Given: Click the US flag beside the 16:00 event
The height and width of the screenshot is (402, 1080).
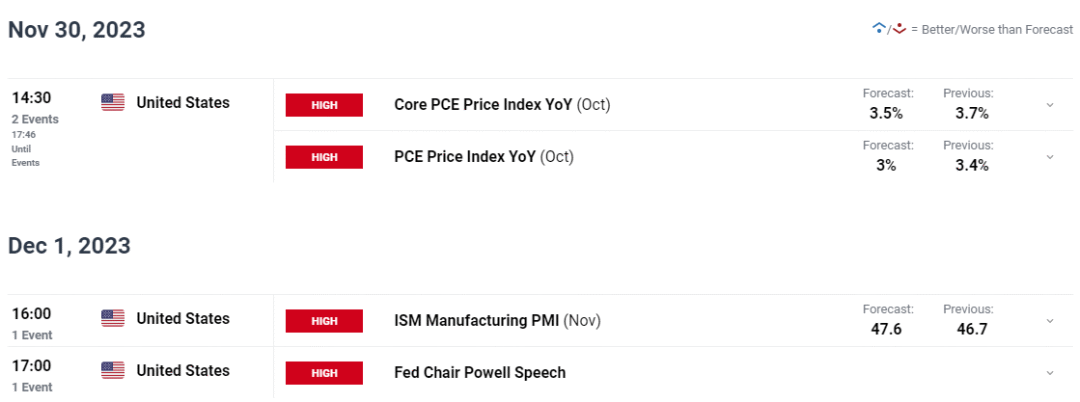Looking at the screenshot, I should [x=113, y=319].
